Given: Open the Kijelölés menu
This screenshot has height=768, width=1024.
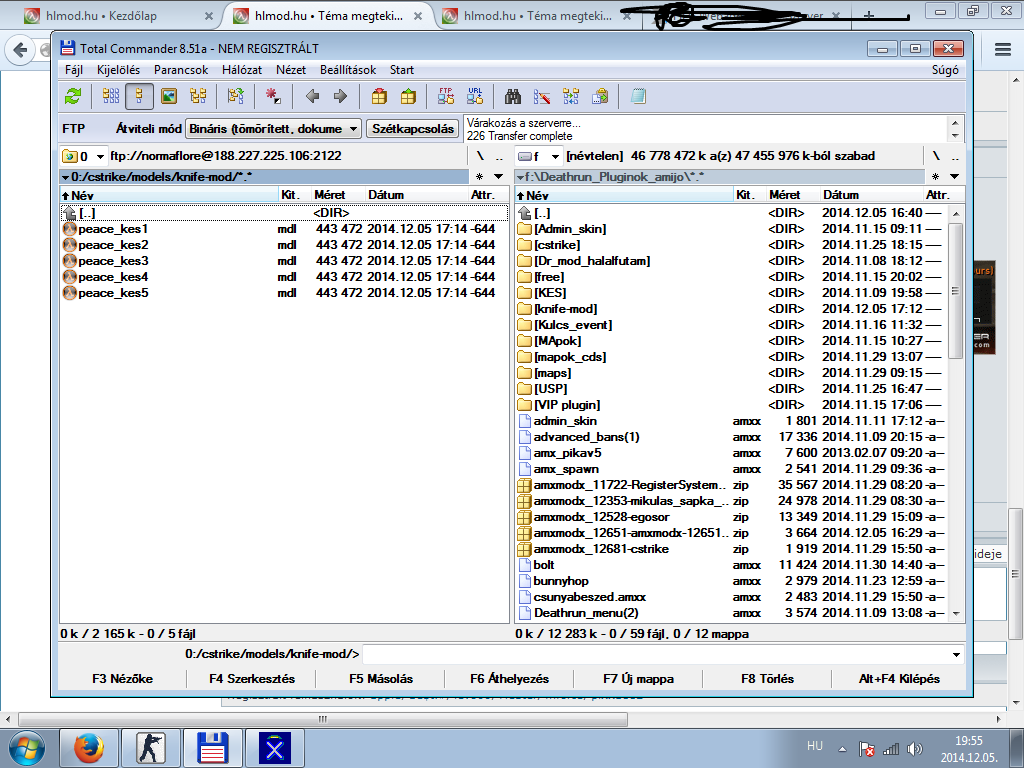Looking at the screenshot, I should point(118,70).
